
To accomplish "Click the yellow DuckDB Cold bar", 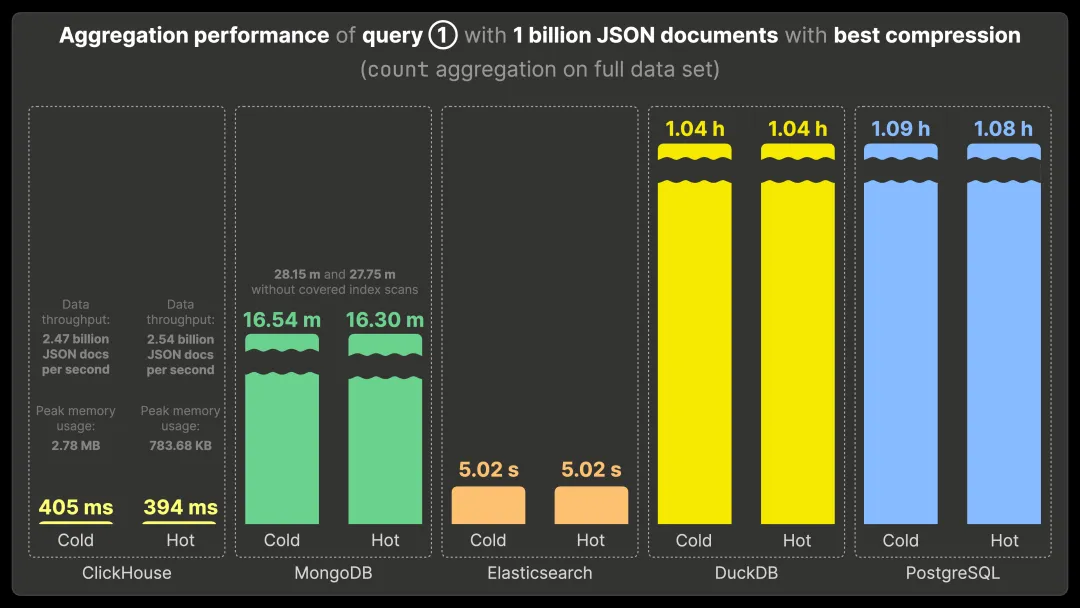I will coord(695,334).
